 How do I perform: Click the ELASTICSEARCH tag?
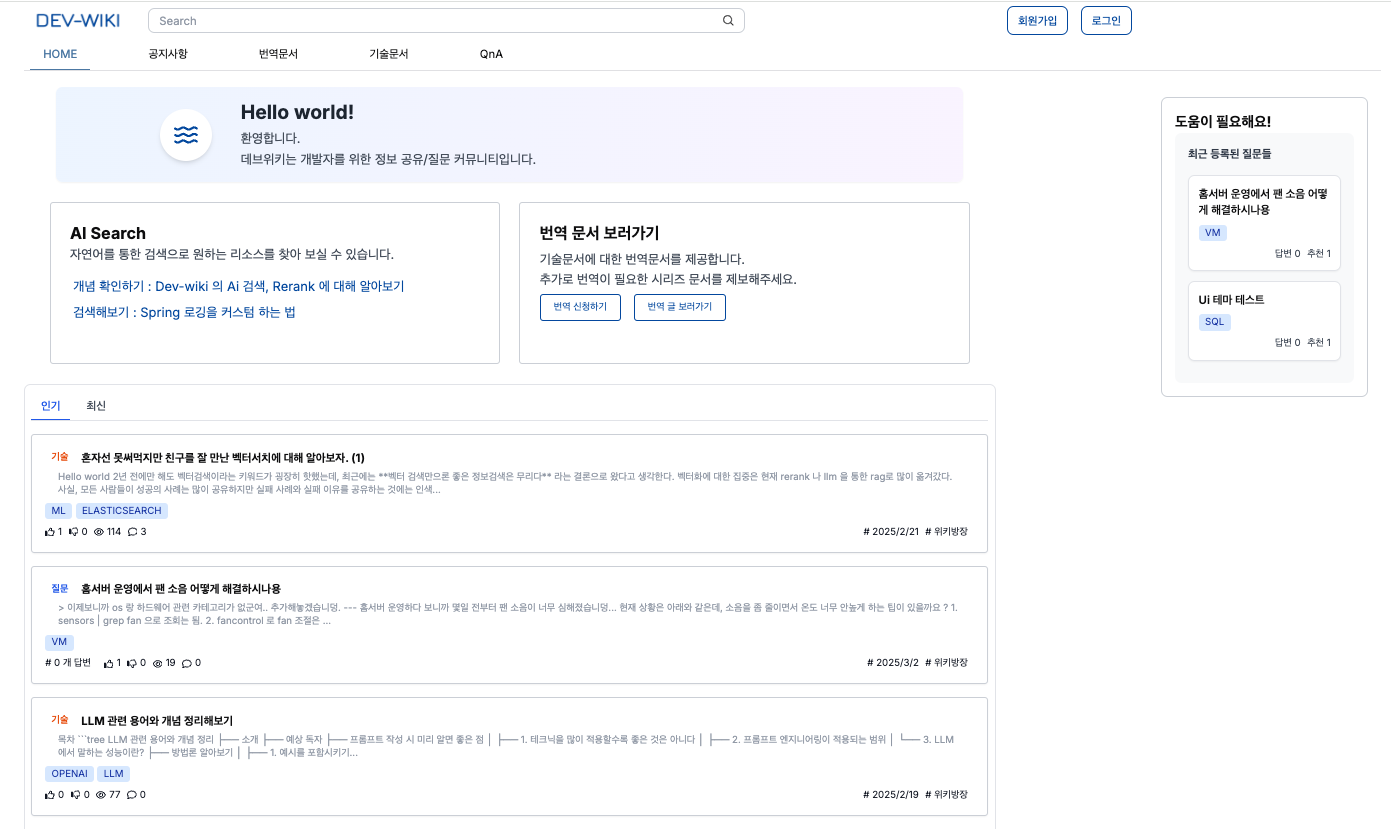pyautogui.click(x=121, y=511)
